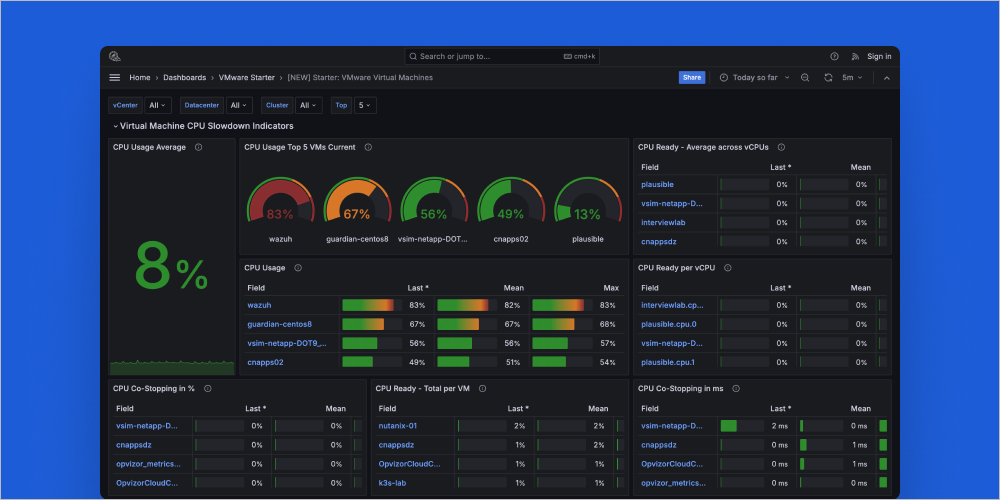Image resolution: width=1000 pixels, height=500 pixels.
Task: Click the Datacenter variable label
Action: click(x=202, y=105)
